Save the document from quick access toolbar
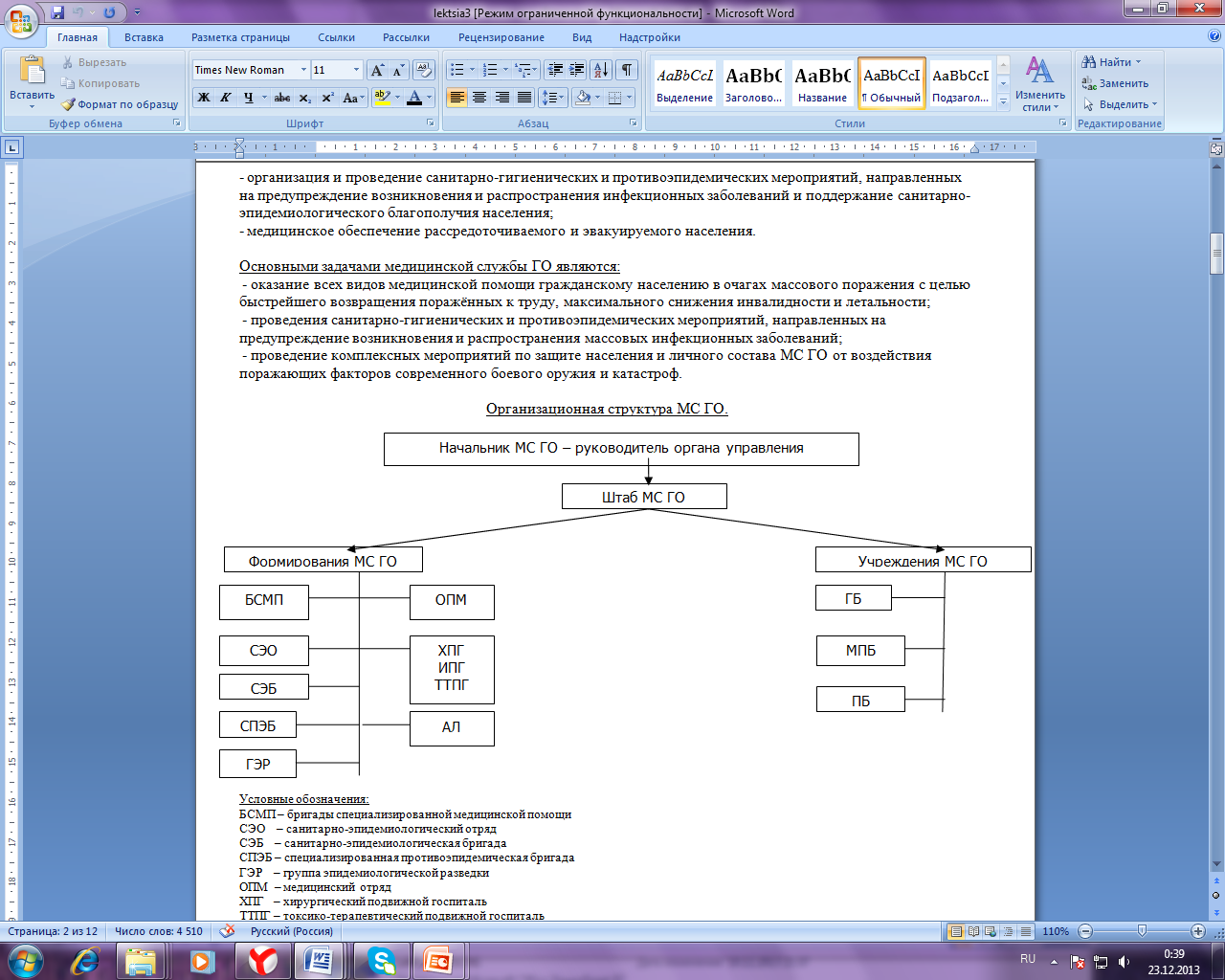The width and height of the screenshot is (1225, 980). tap(57, 12)
